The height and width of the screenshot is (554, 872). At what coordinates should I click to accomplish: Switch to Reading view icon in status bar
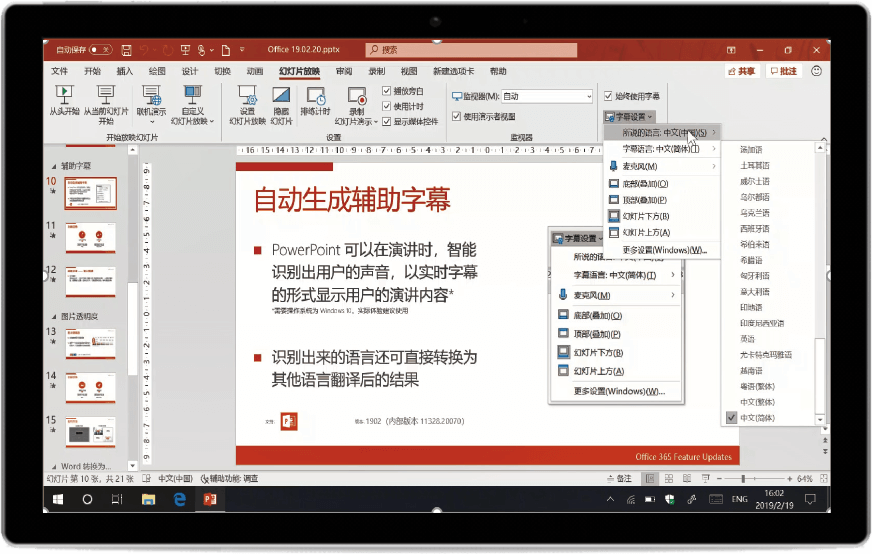(687, 478)
